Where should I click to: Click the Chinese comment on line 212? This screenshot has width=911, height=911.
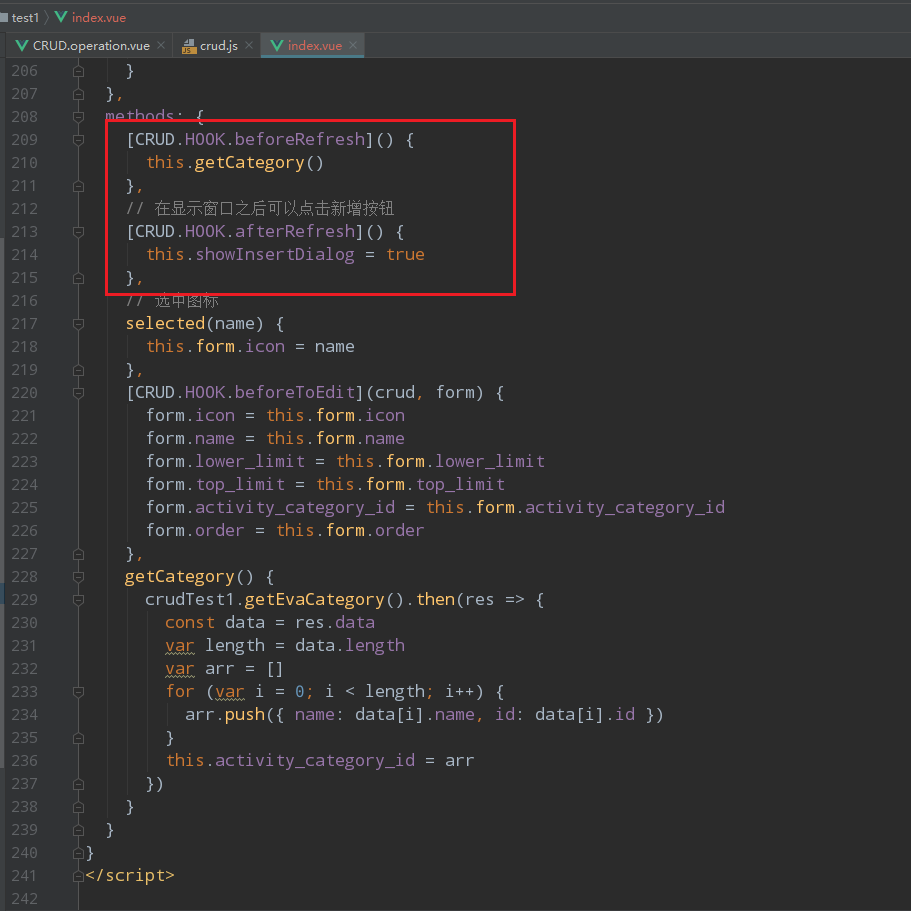click(260, 209)
